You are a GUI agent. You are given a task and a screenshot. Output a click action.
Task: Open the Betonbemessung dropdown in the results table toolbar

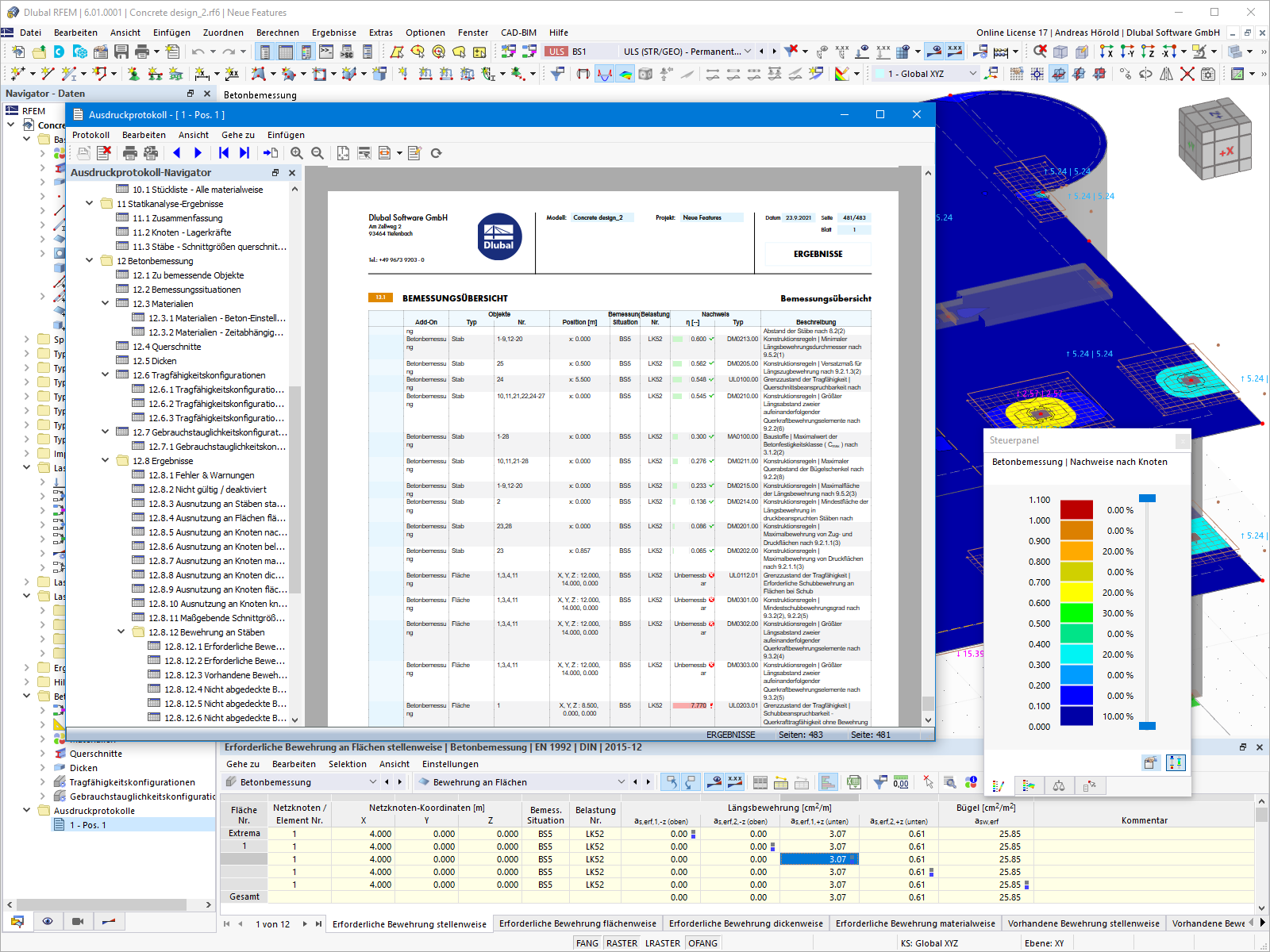point(302,782)
